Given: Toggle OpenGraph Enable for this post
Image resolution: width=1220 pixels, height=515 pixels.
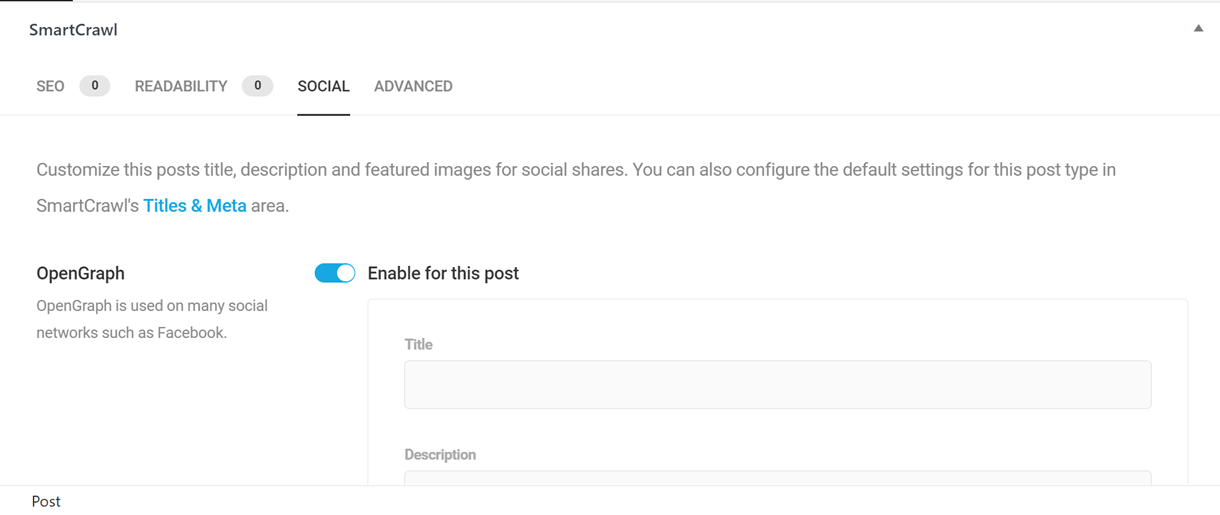Looking at the screenshot, I should coord(335,273).
